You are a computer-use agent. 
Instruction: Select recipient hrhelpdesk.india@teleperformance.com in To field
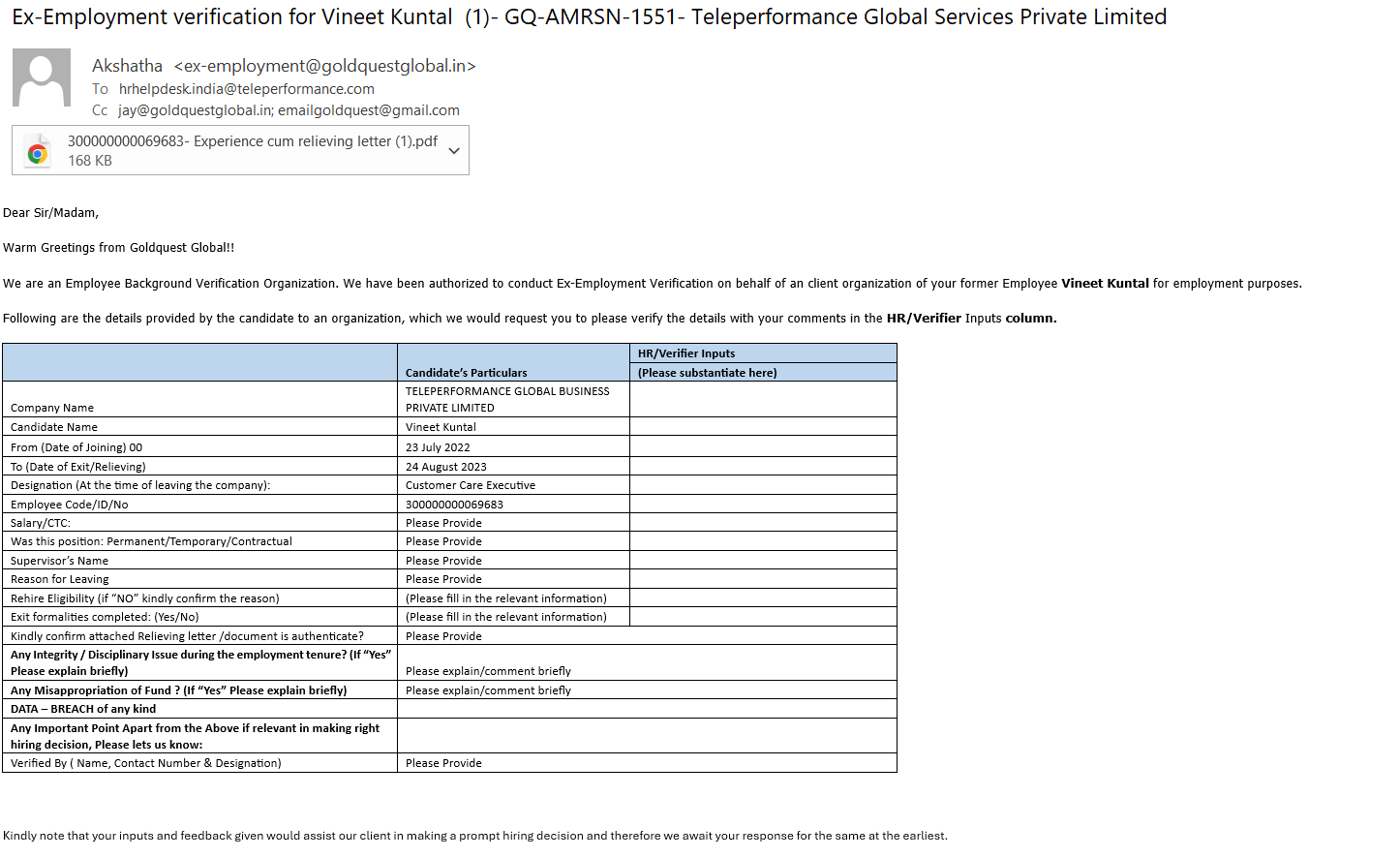point(246,89)
